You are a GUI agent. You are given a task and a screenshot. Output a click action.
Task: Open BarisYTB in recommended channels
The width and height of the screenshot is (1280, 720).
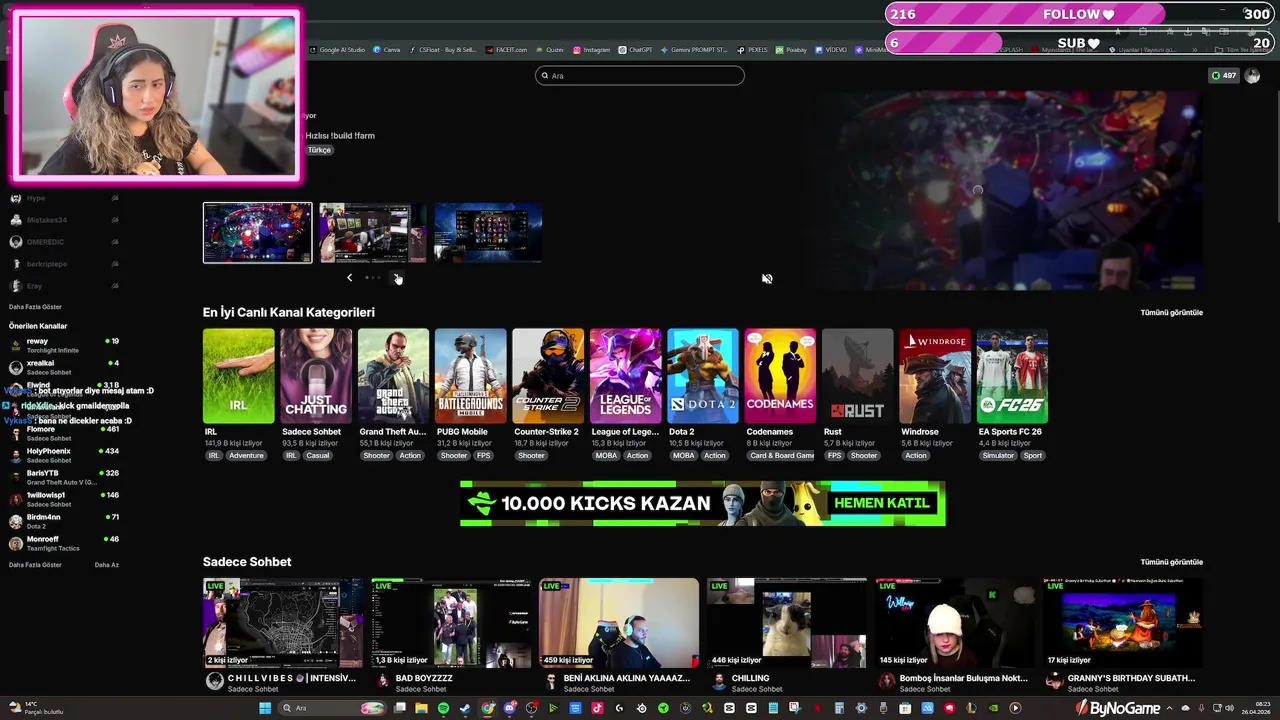click(x=64, y=478)
